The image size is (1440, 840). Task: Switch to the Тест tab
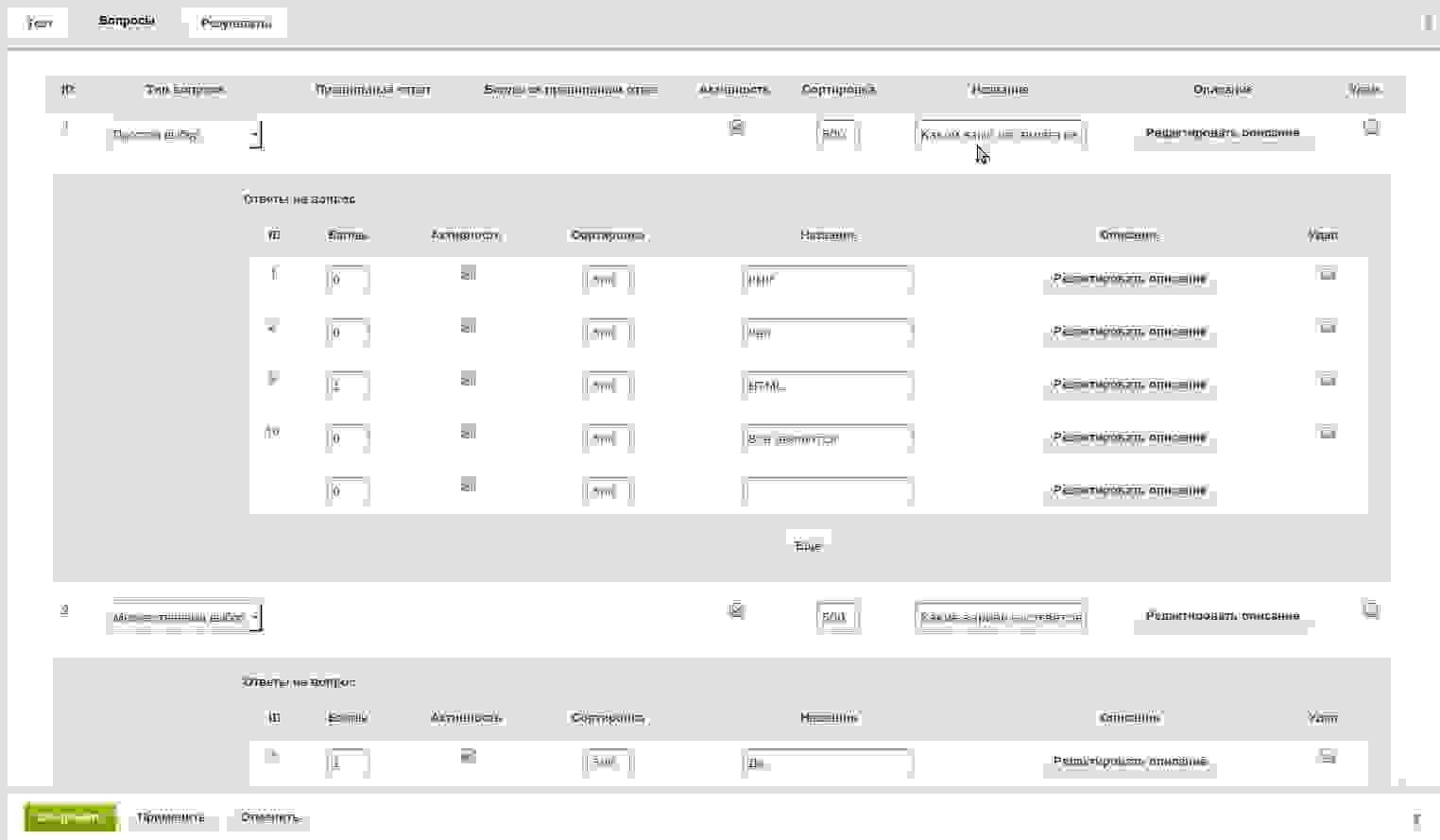pos(39,23)
